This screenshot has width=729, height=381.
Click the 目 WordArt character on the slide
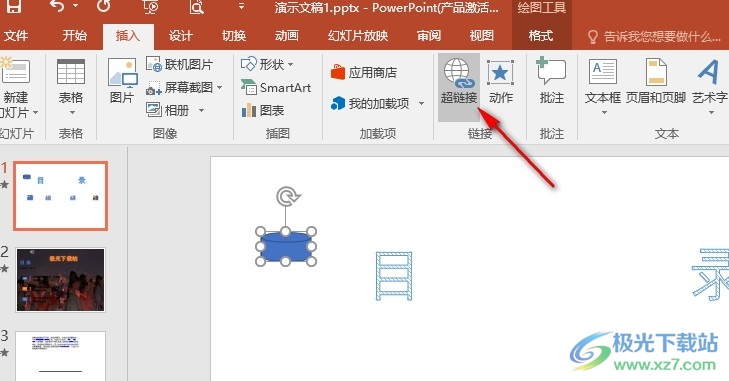[394, 276]
